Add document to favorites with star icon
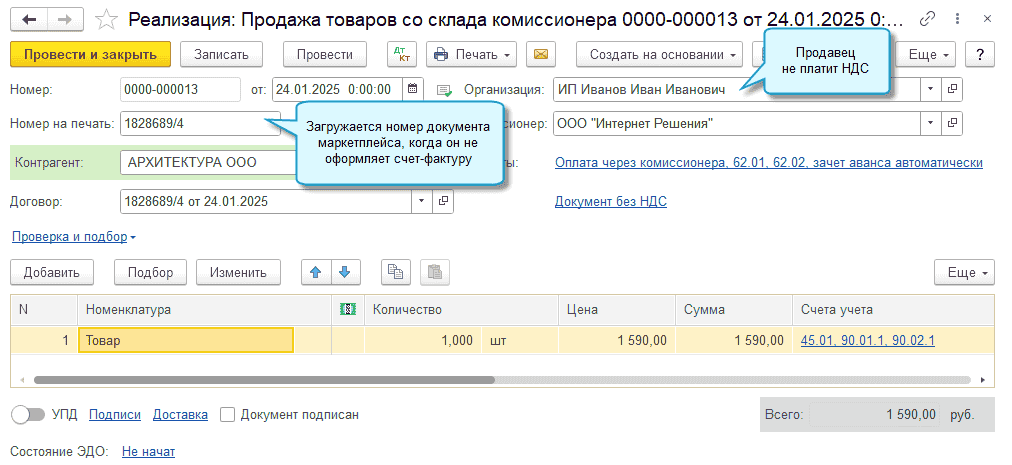Image resolution: width=1012 pixels, height=465 pixels. click(106, 20)
